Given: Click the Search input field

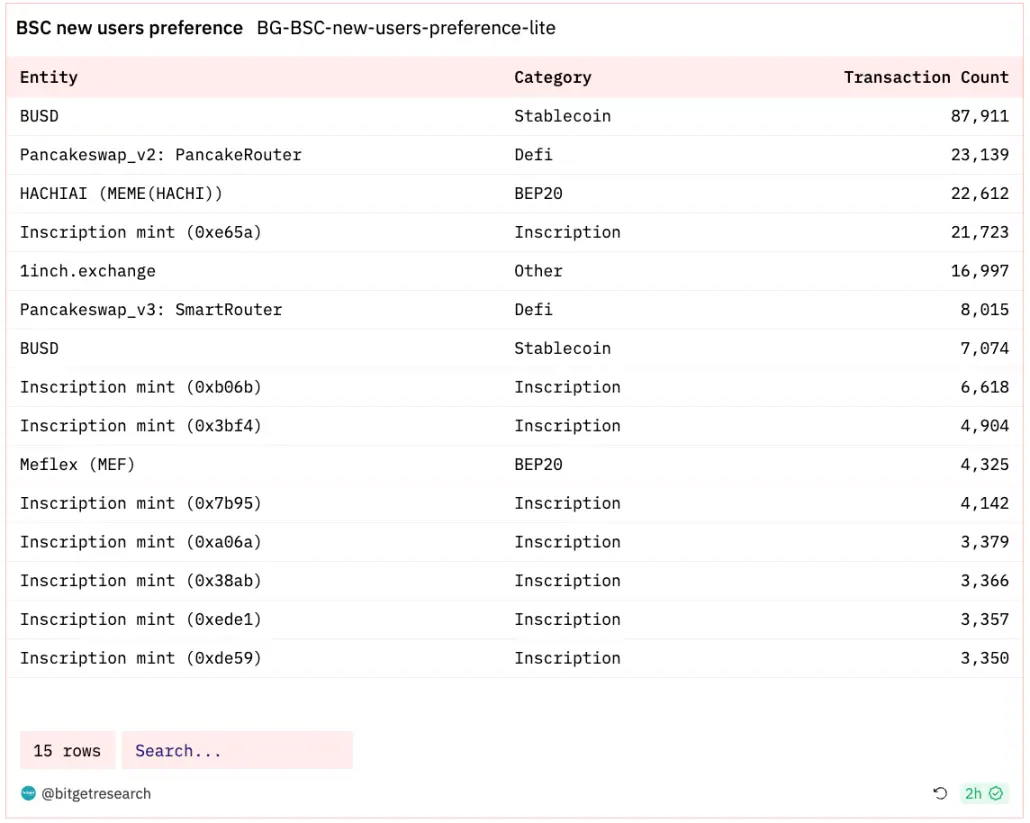Looking at the screenshot, I should tap(237, 751).
